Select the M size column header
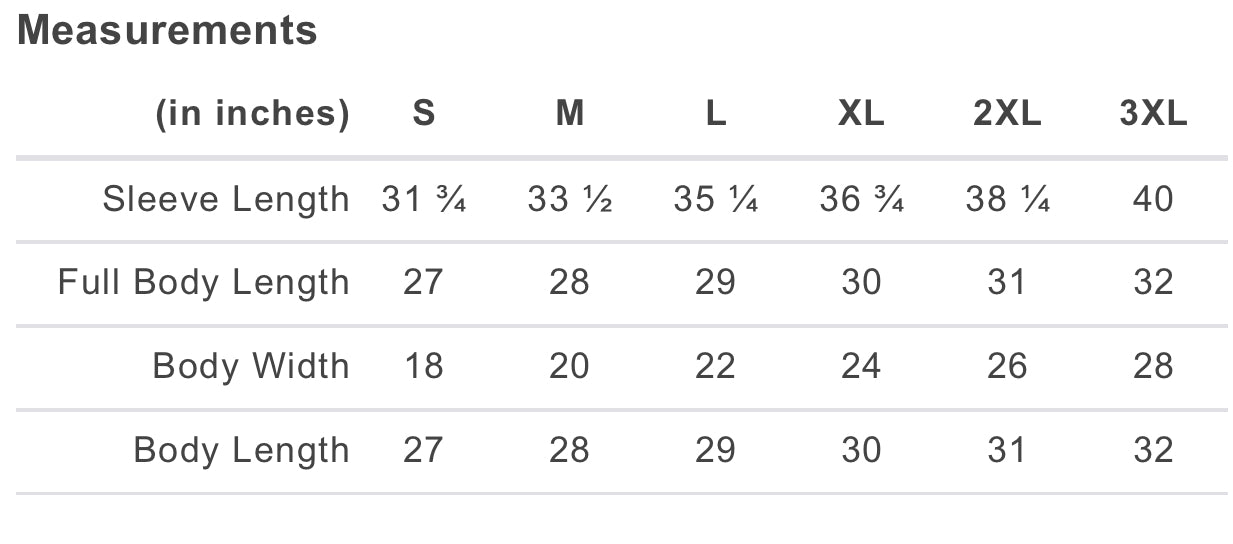The image size is (1233, 544). (x=570, y=114)
